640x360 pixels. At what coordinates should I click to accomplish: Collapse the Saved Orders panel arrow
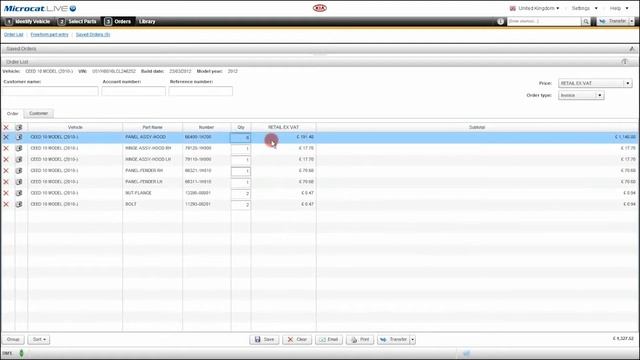(x=632, y=49)
